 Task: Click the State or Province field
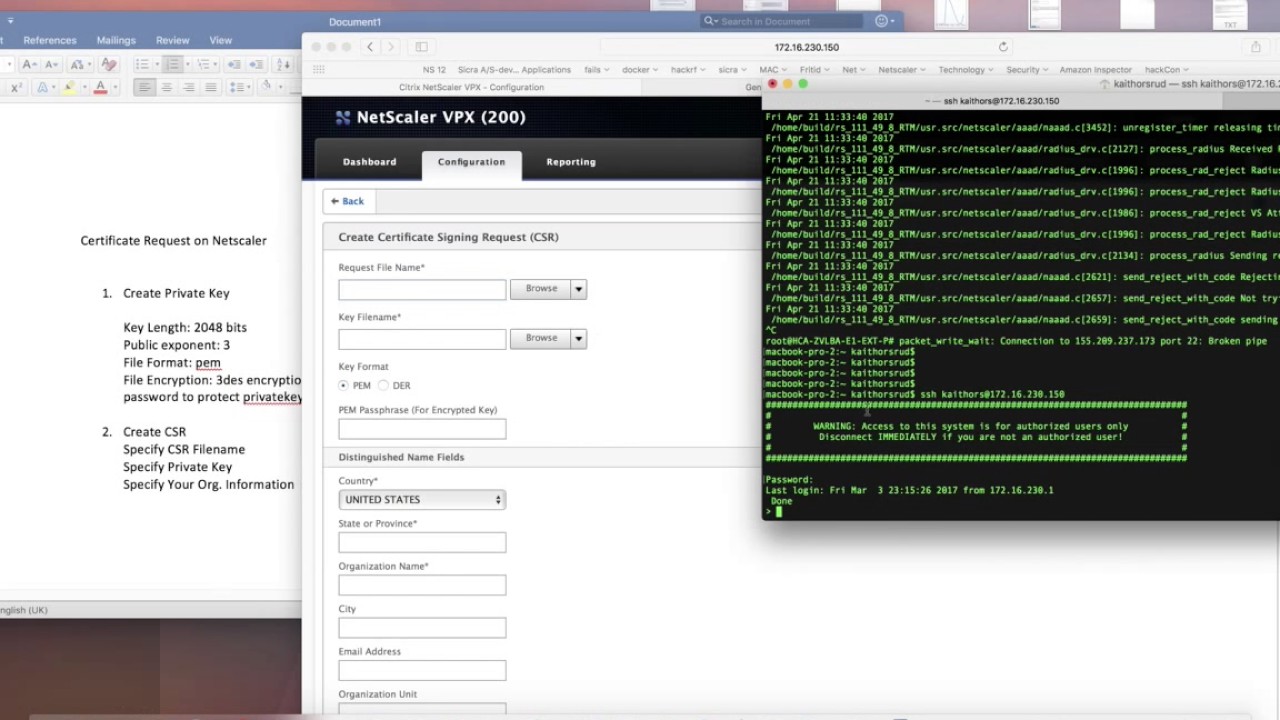pos(422,542)
